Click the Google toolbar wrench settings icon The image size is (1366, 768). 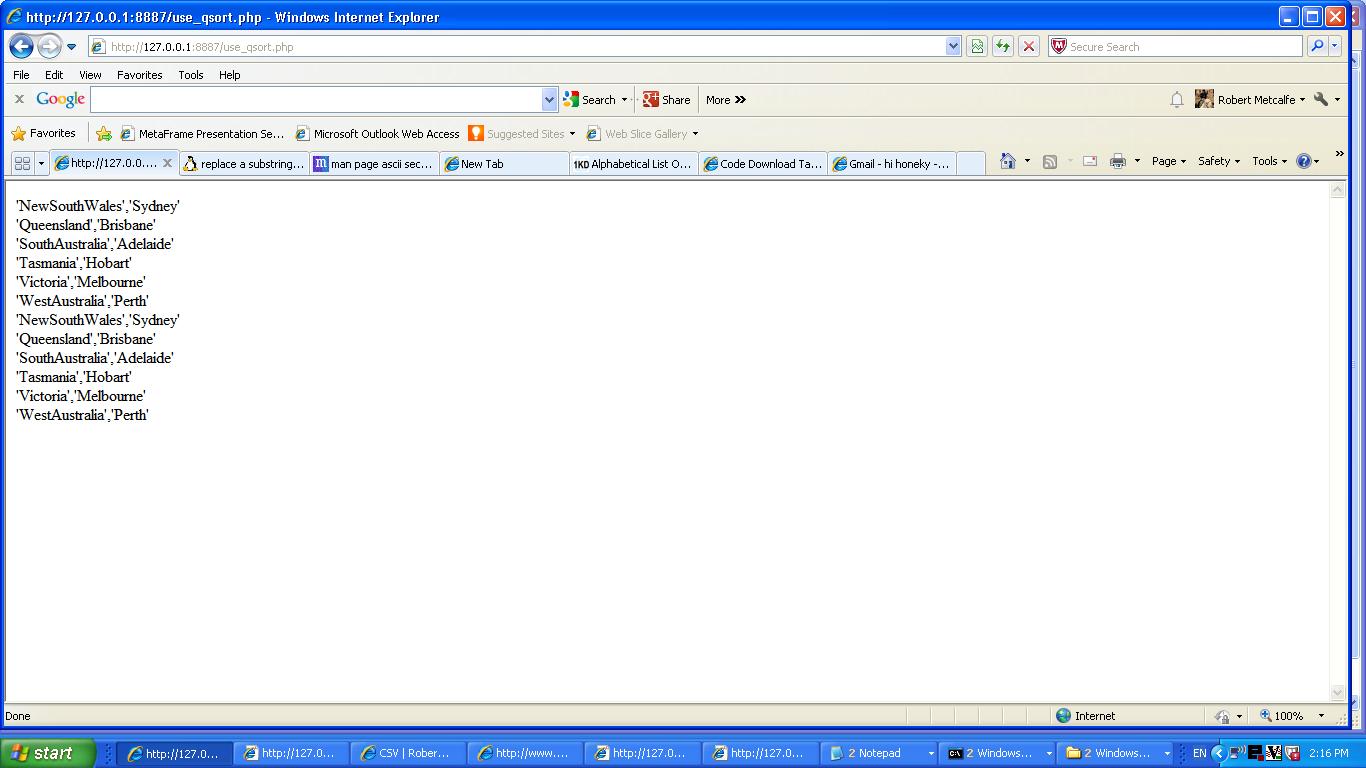[x=1321, y=99]
